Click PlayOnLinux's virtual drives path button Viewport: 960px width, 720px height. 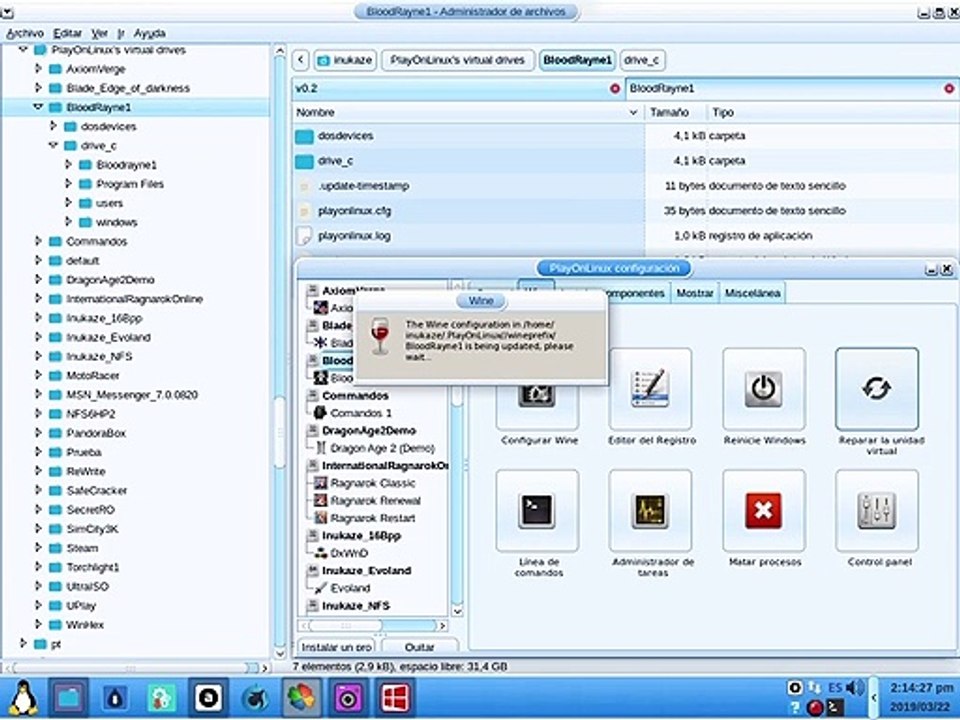click(x=457, y=60)
